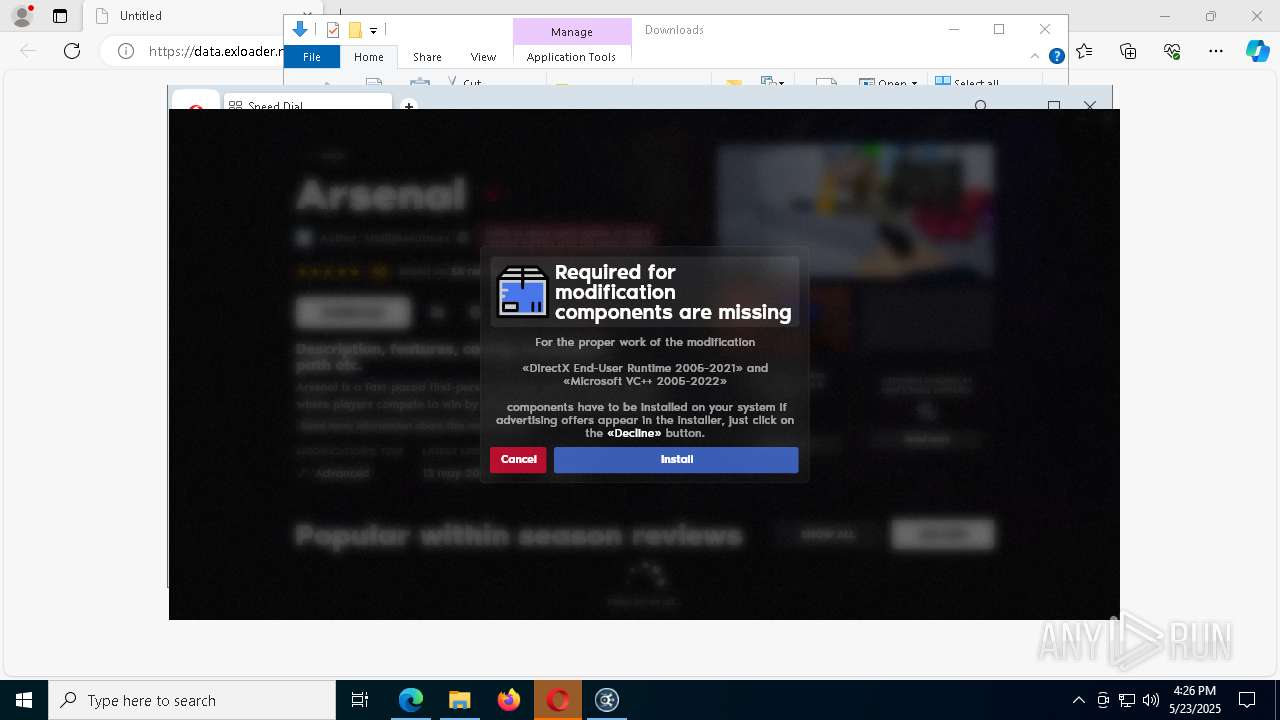1280x720 pixels.
Task: Collapse the Explorer ribbon chevron
Action: pos(1035,56)
